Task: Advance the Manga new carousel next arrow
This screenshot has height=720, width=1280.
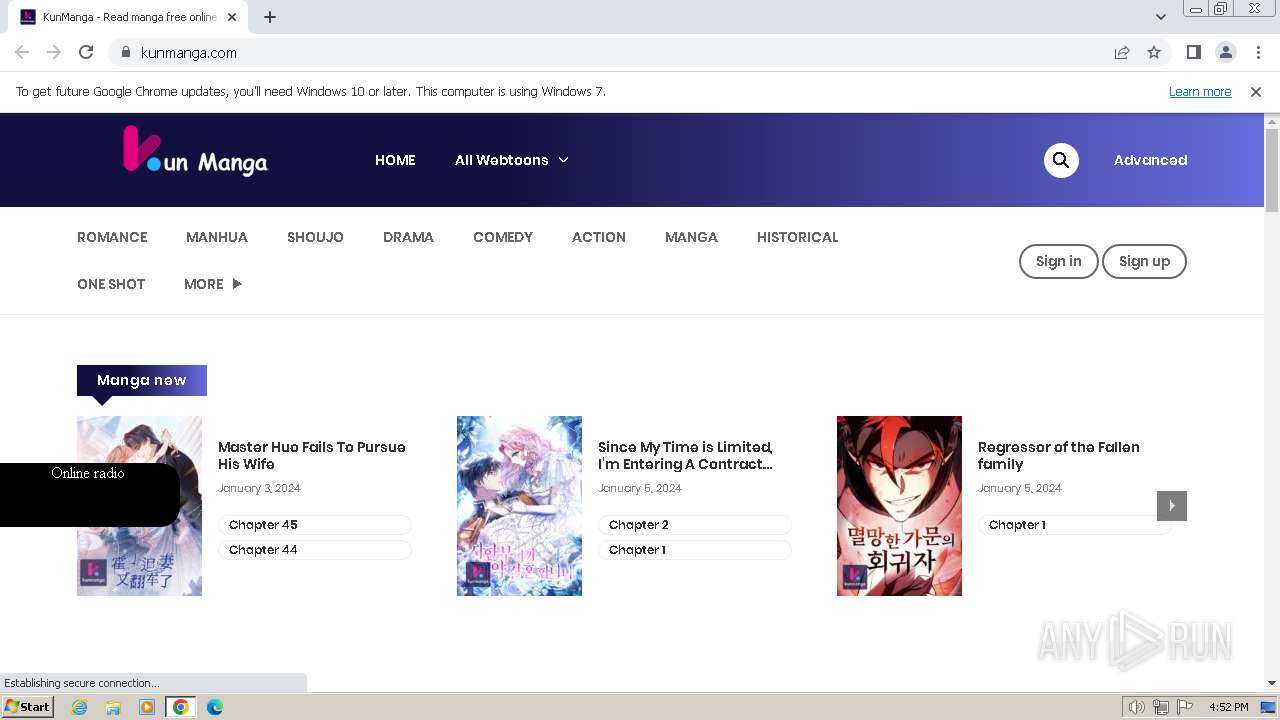Action: click(1172, 506)
